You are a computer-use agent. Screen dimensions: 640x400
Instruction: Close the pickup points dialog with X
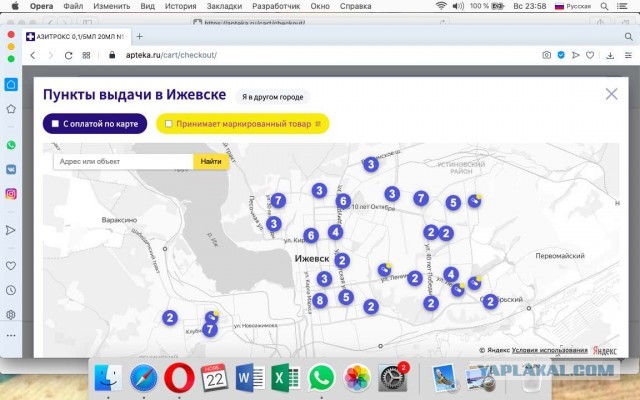tap(611, 94)
